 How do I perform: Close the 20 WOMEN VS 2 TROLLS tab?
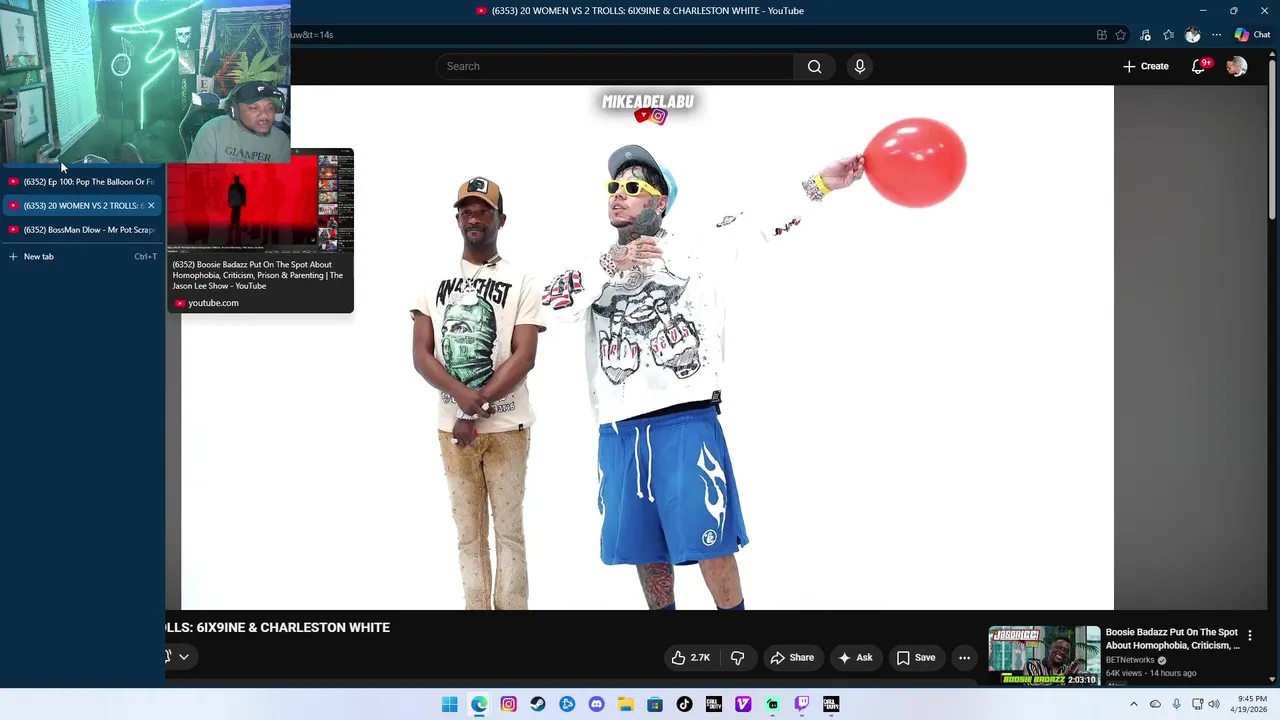coord(151,206)
